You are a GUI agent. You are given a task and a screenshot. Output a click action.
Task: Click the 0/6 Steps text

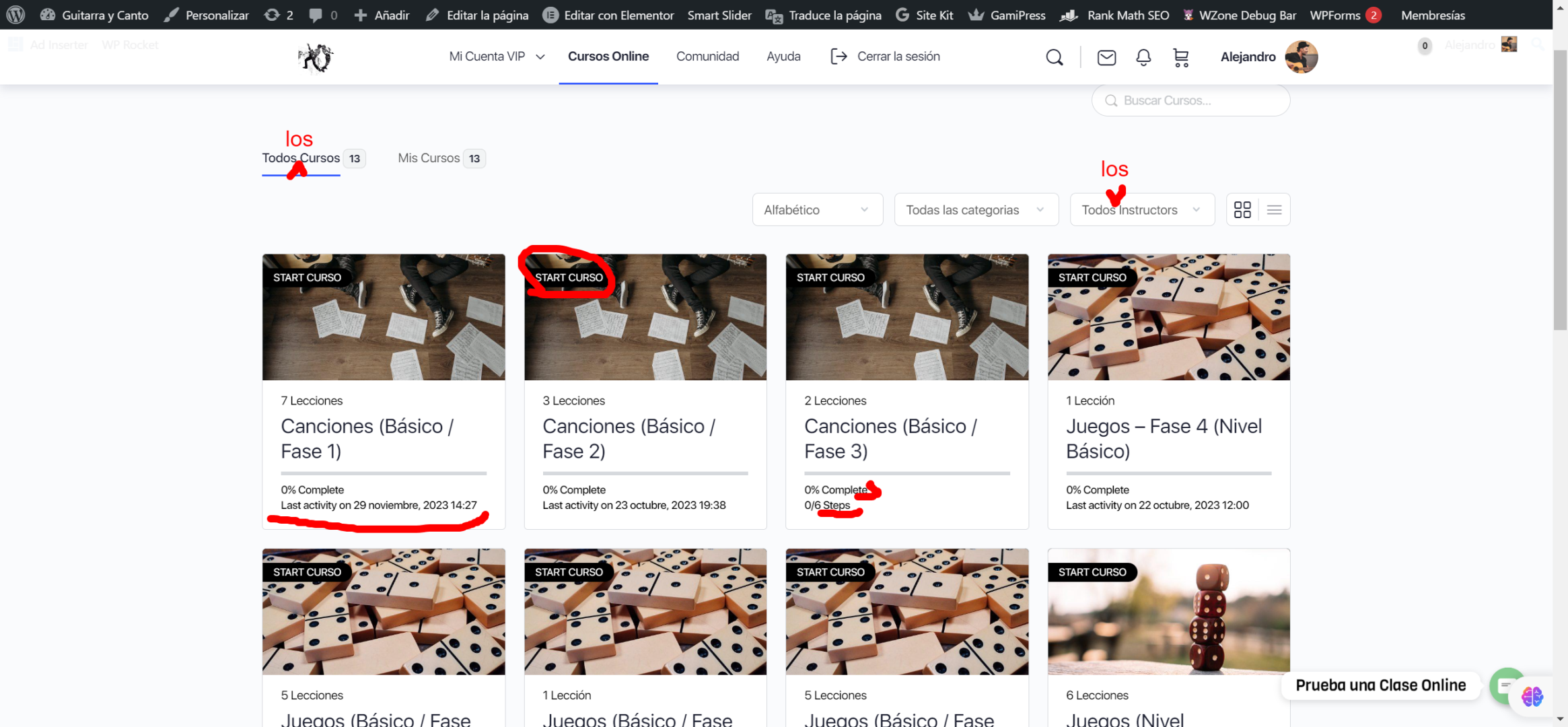point(827,506)
